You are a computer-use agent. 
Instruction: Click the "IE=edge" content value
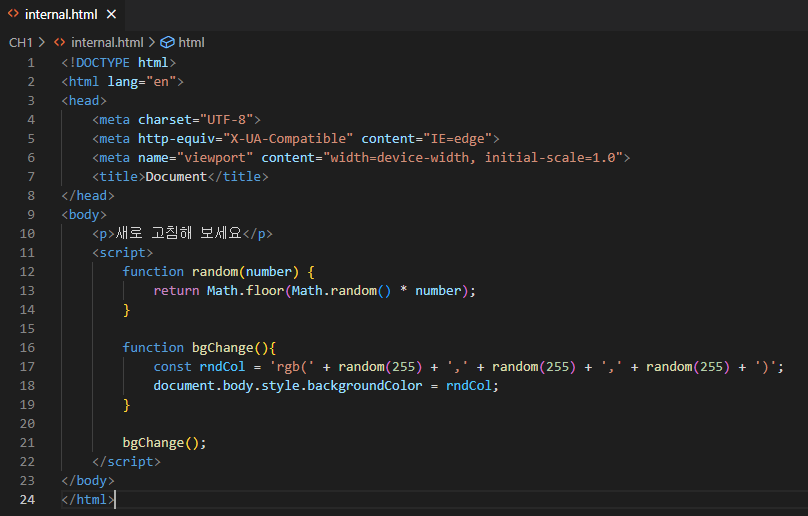[x=458, y=139]
